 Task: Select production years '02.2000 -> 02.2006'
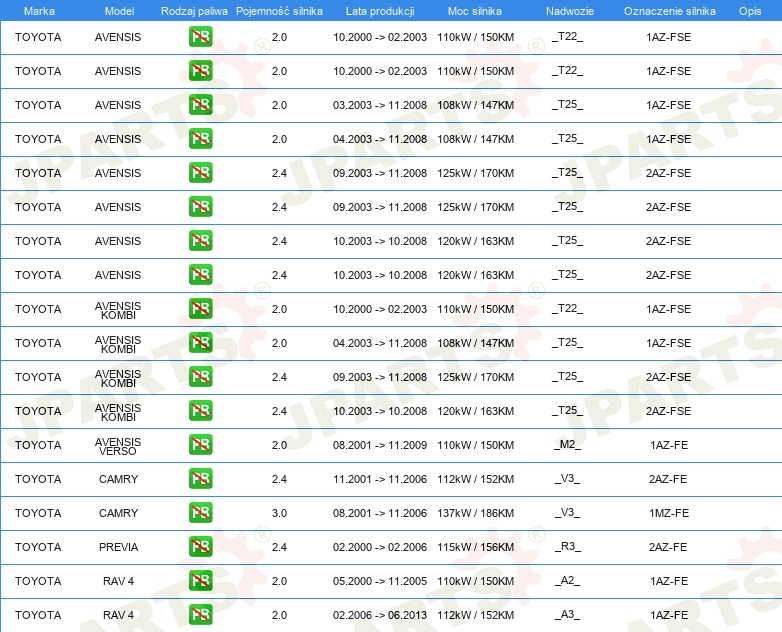380,547
